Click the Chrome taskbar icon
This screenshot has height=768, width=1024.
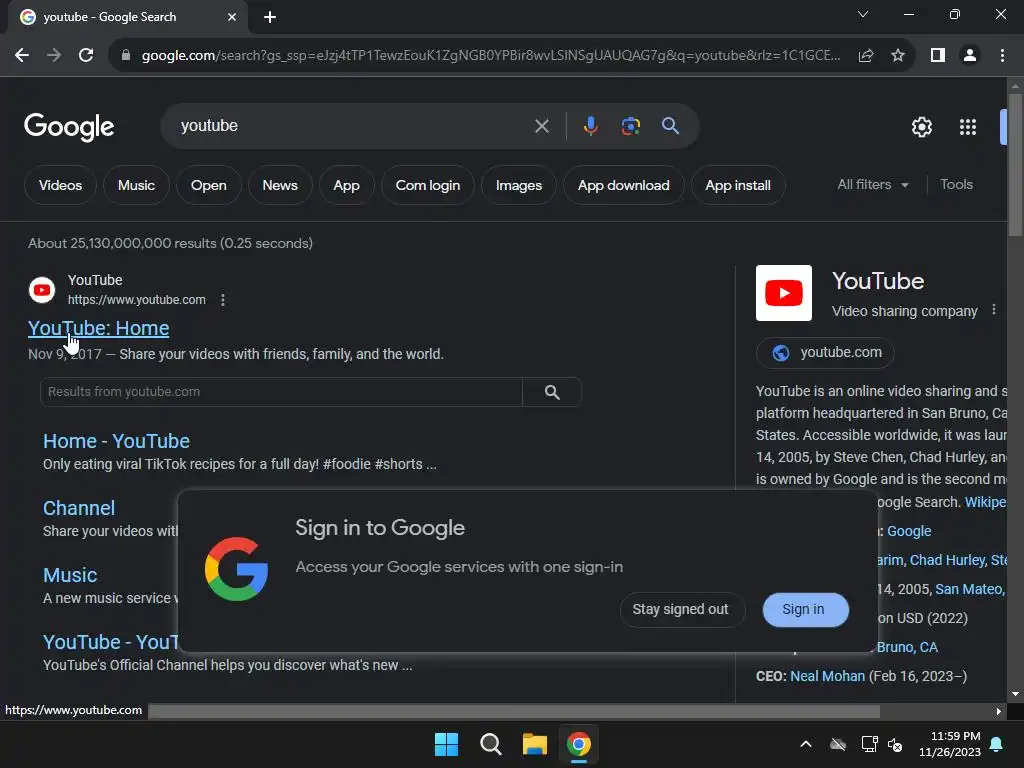pyautogui.click(x=579, y=744)
